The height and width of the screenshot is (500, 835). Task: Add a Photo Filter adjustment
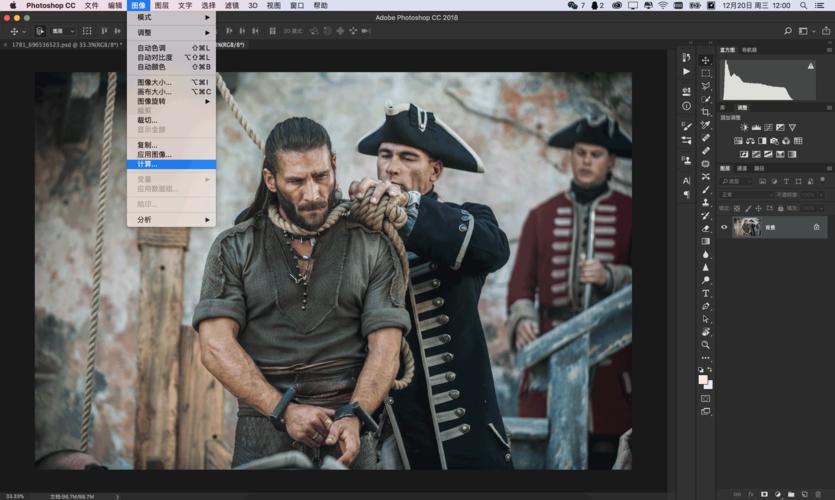[774, 141]
